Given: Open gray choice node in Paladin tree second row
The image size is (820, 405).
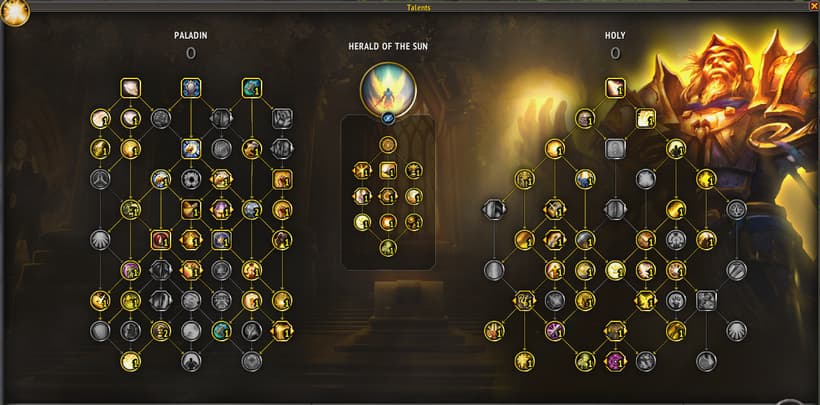Looking at the screenshot, I should pos(221,119).
